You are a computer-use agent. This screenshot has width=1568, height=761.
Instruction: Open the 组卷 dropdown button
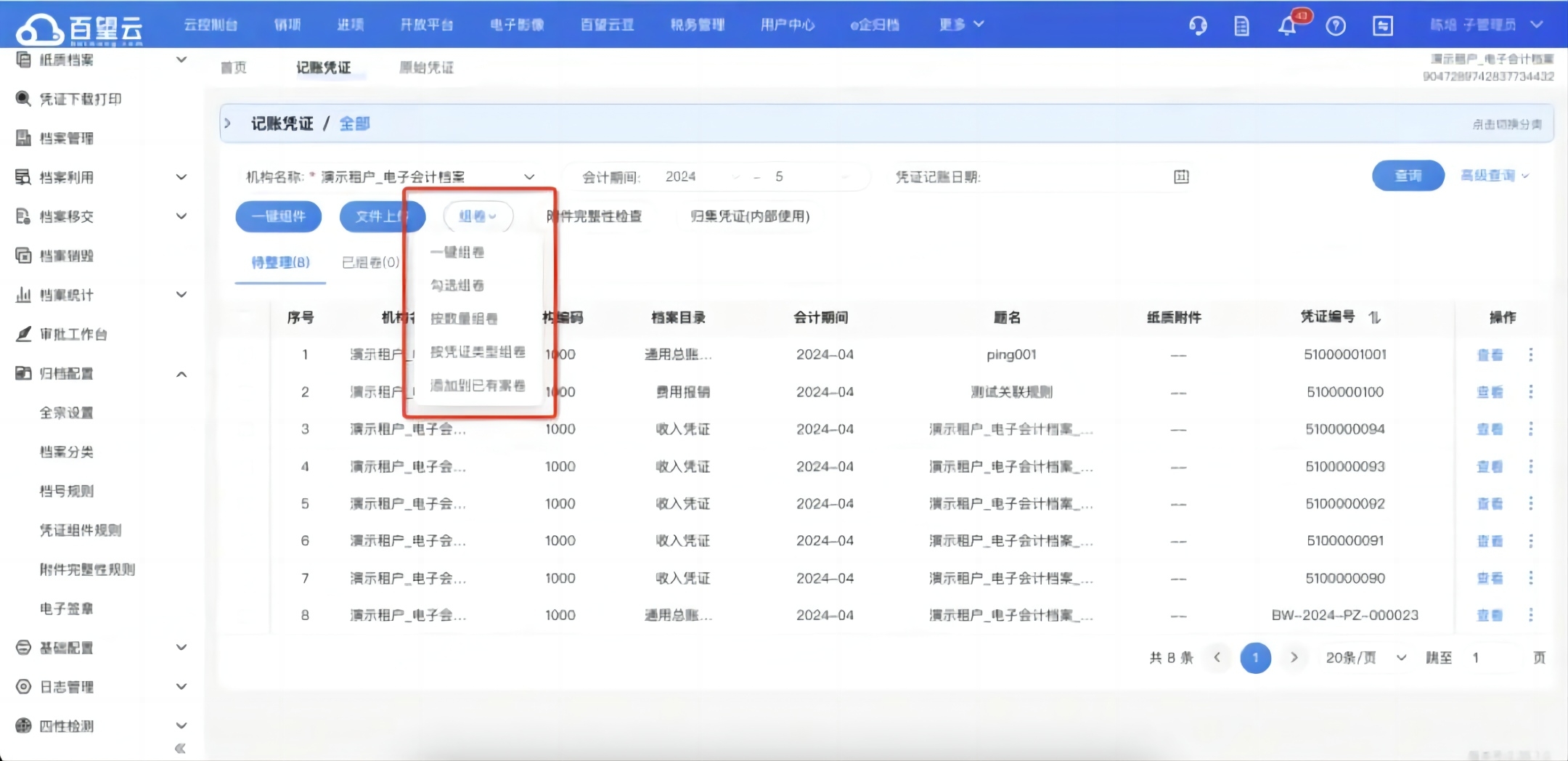[478, 216]
